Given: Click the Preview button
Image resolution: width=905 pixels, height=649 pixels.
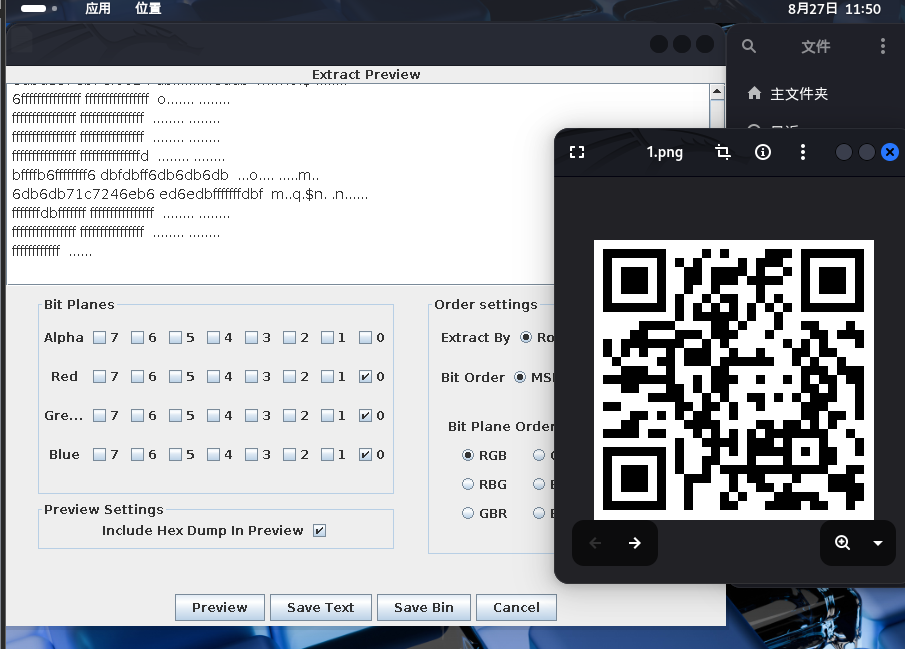Looking at the screenshot, I should click(x=219, y=607).
